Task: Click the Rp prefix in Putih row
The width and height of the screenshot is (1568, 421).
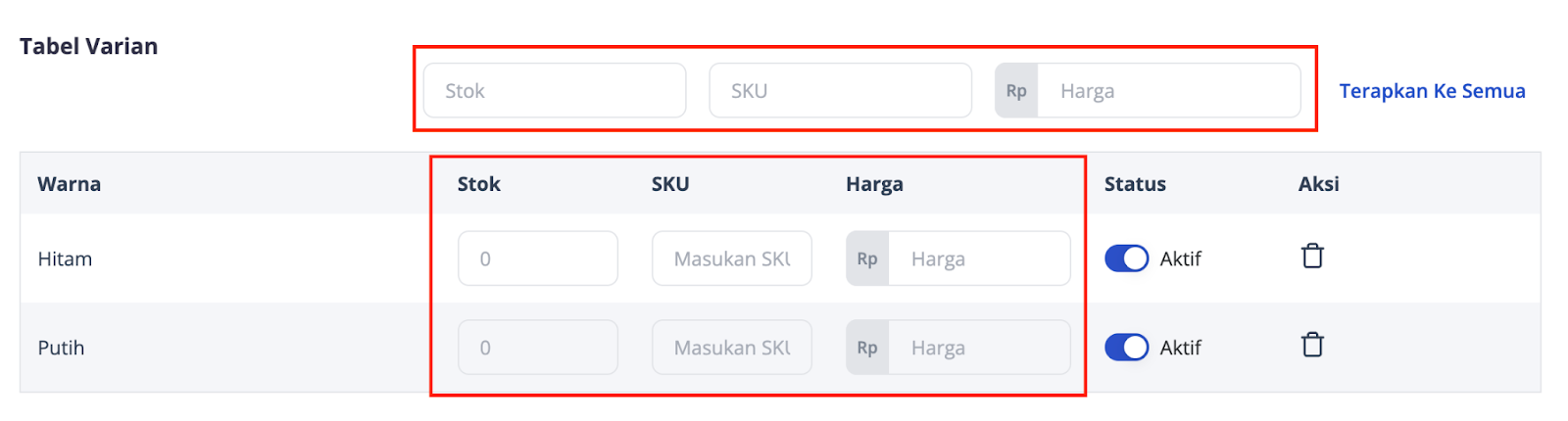Action: click(867, 348)
